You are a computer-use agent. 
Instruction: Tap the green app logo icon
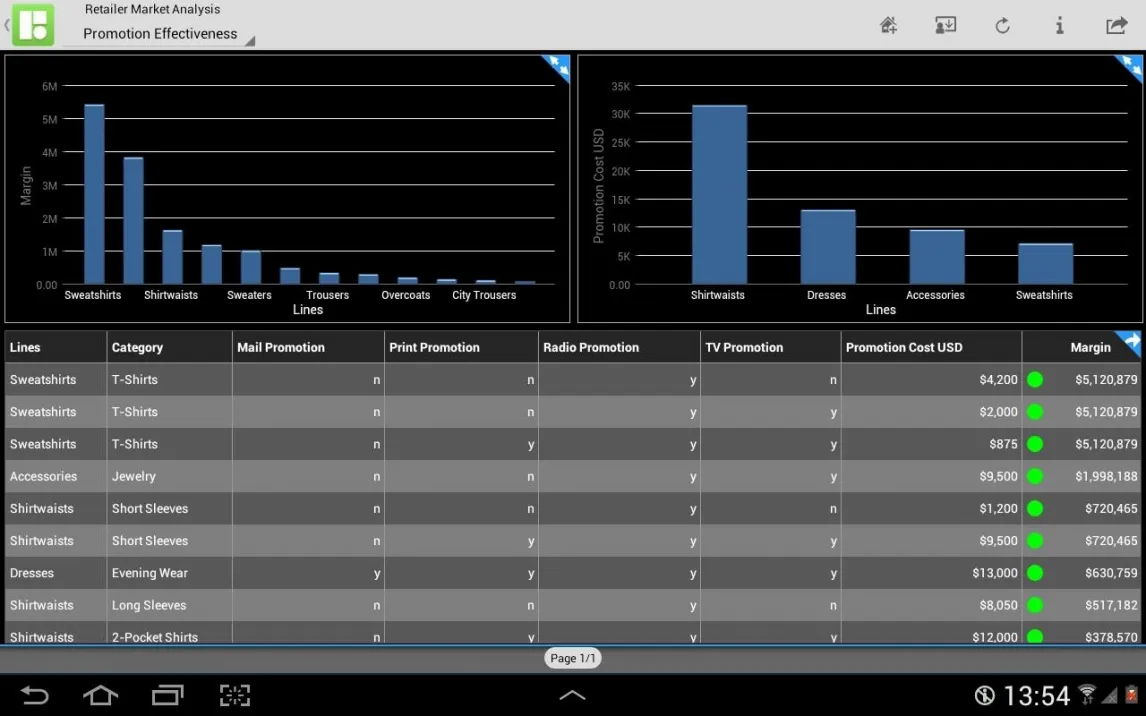[33, 25]
